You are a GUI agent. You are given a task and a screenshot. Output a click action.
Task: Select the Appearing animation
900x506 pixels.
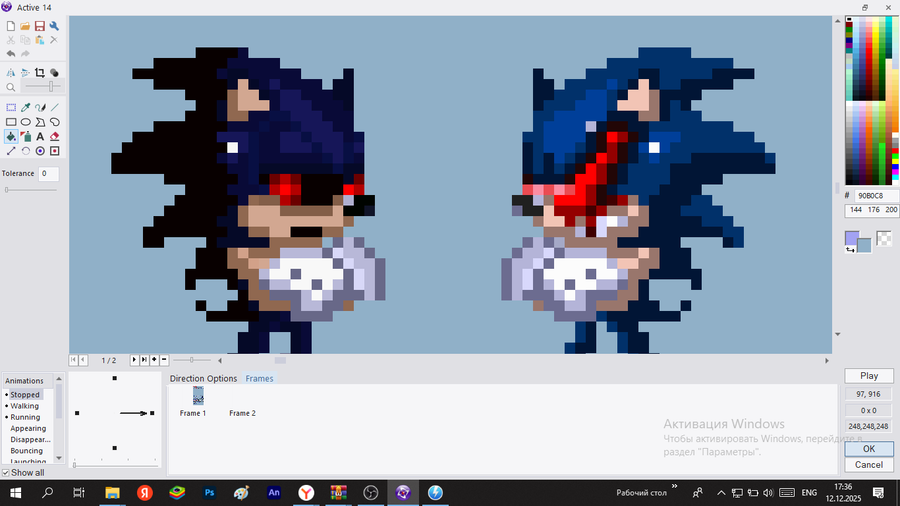pyautogui.click(x=28, y=429)
